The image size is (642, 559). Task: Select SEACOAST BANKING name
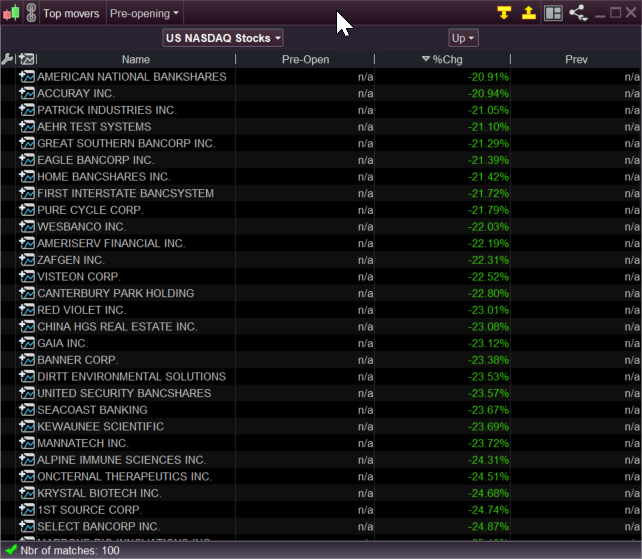pos(92,410)
